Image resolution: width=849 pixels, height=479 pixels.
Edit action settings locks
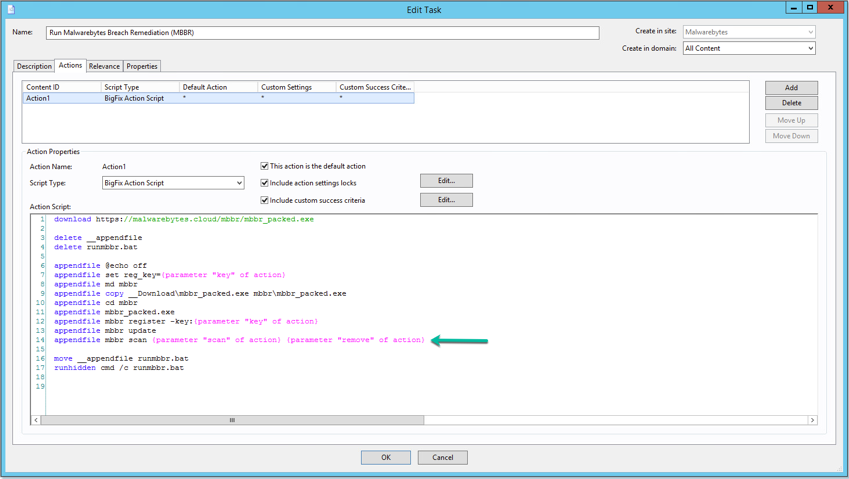(x=446, y=181)
